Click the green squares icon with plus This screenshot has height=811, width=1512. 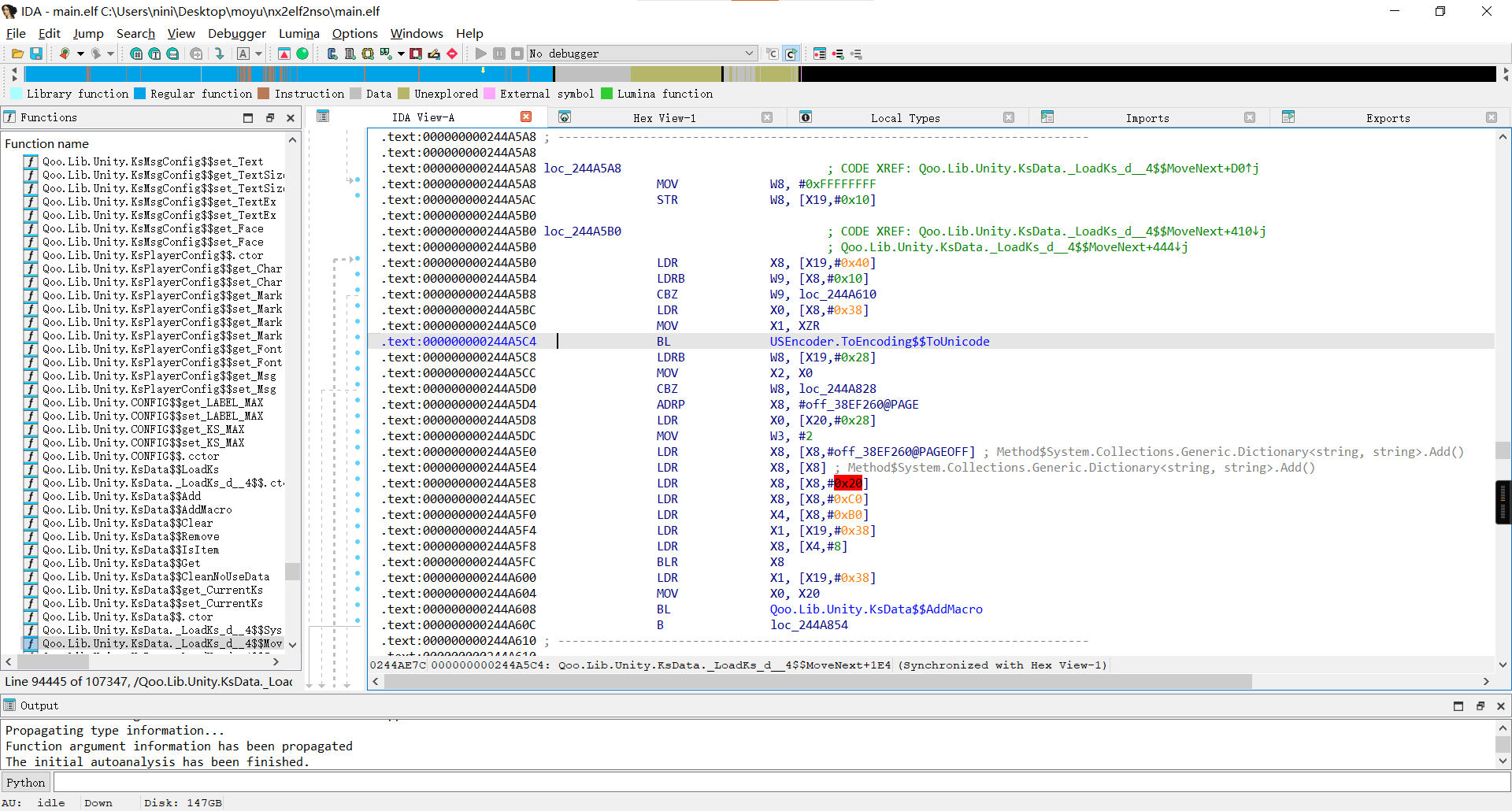tap(386, 54)
